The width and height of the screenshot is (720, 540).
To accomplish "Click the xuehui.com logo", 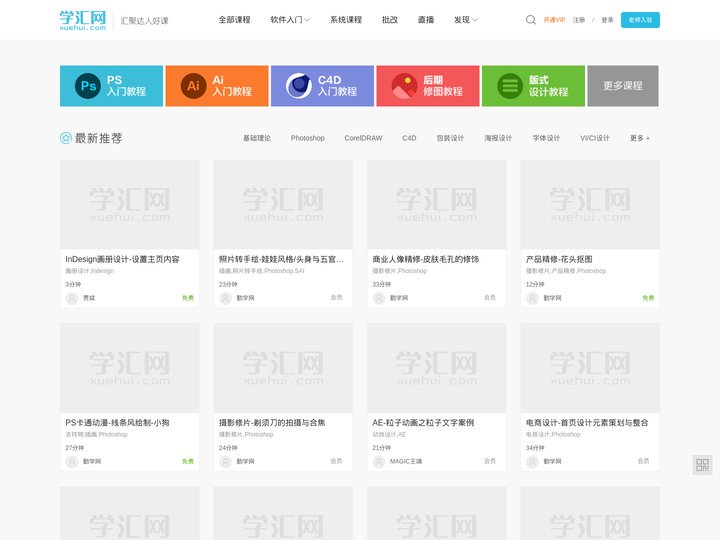I will 83,20.
